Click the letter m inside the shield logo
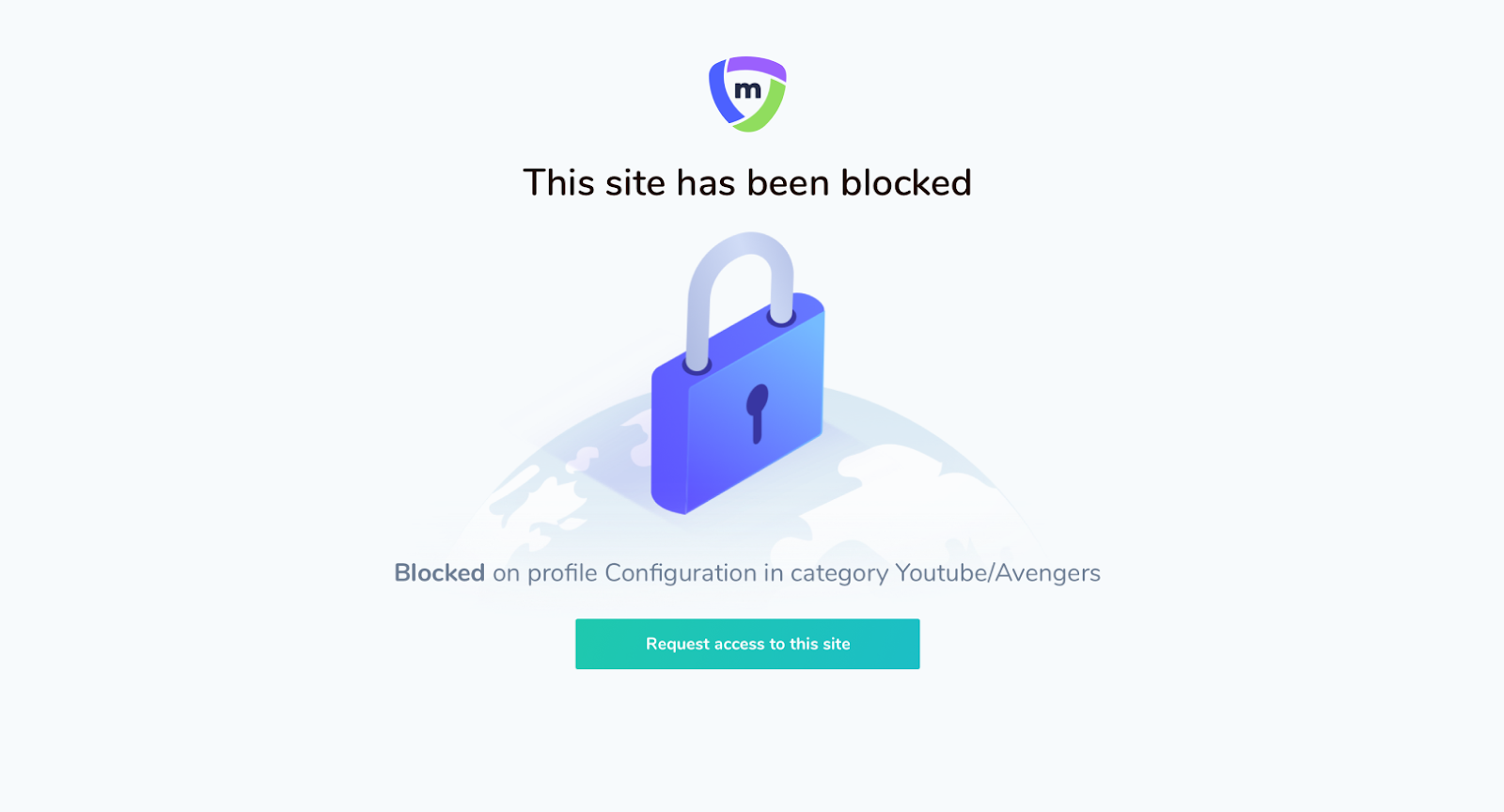This screenshot has height=812, width=1504. pos(748,90)
